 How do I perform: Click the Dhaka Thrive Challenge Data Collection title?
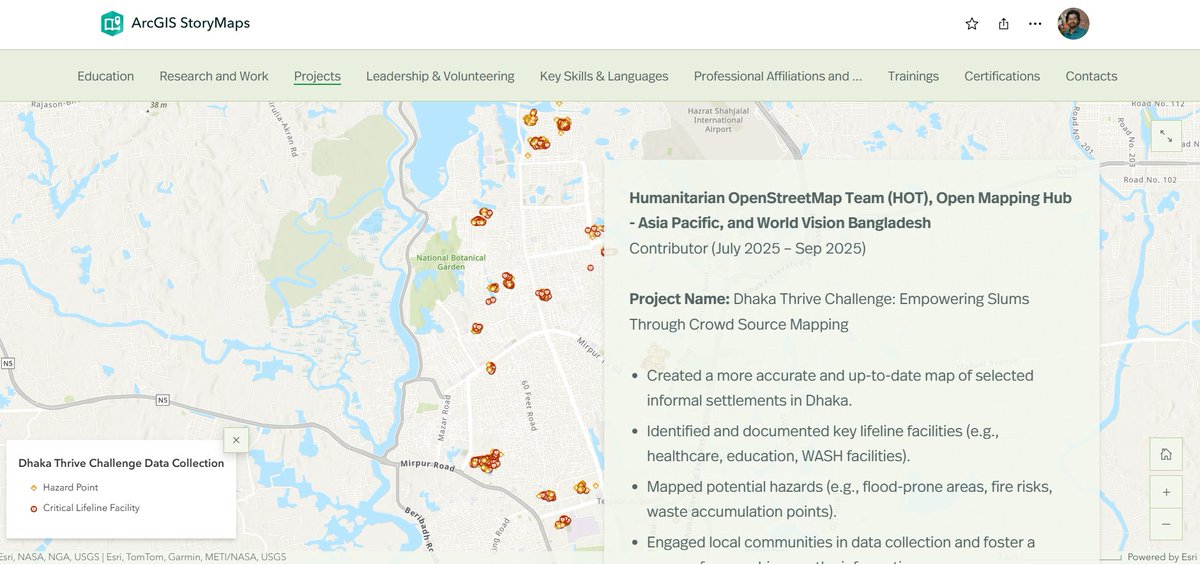tap(121, 463)
